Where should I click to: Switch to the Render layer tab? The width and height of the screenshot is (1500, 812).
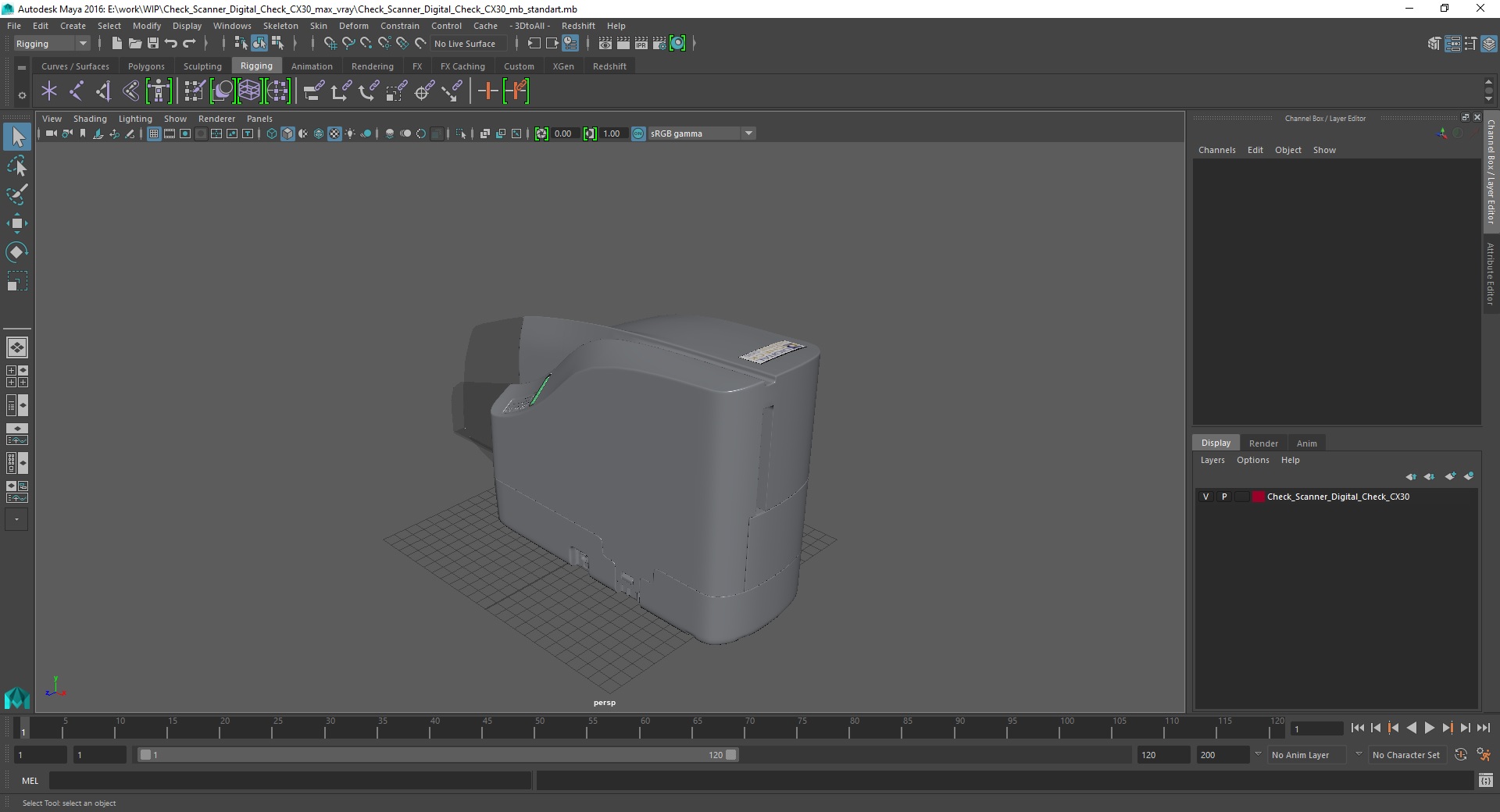[1263, 443]
